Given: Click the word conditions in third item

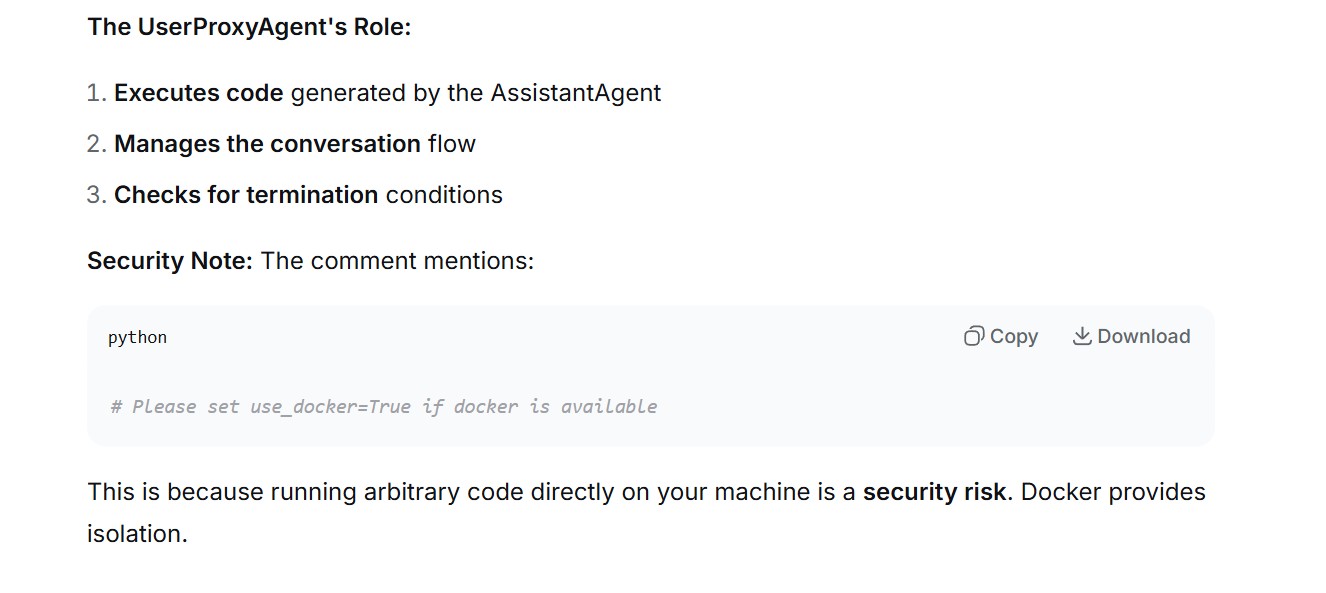Looking at the screenshot, I should coord(444,195).
